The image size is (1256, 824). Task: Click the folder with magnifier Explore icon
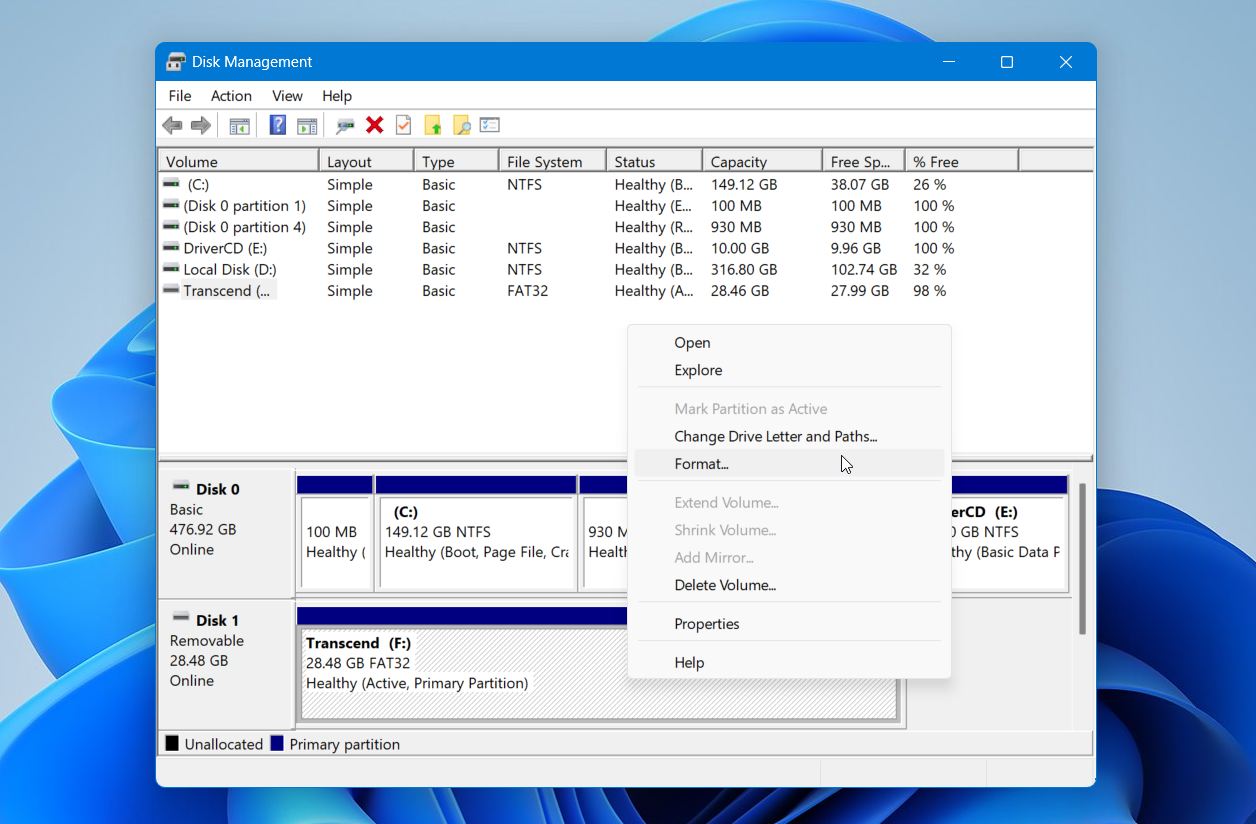tap(461, 125)
